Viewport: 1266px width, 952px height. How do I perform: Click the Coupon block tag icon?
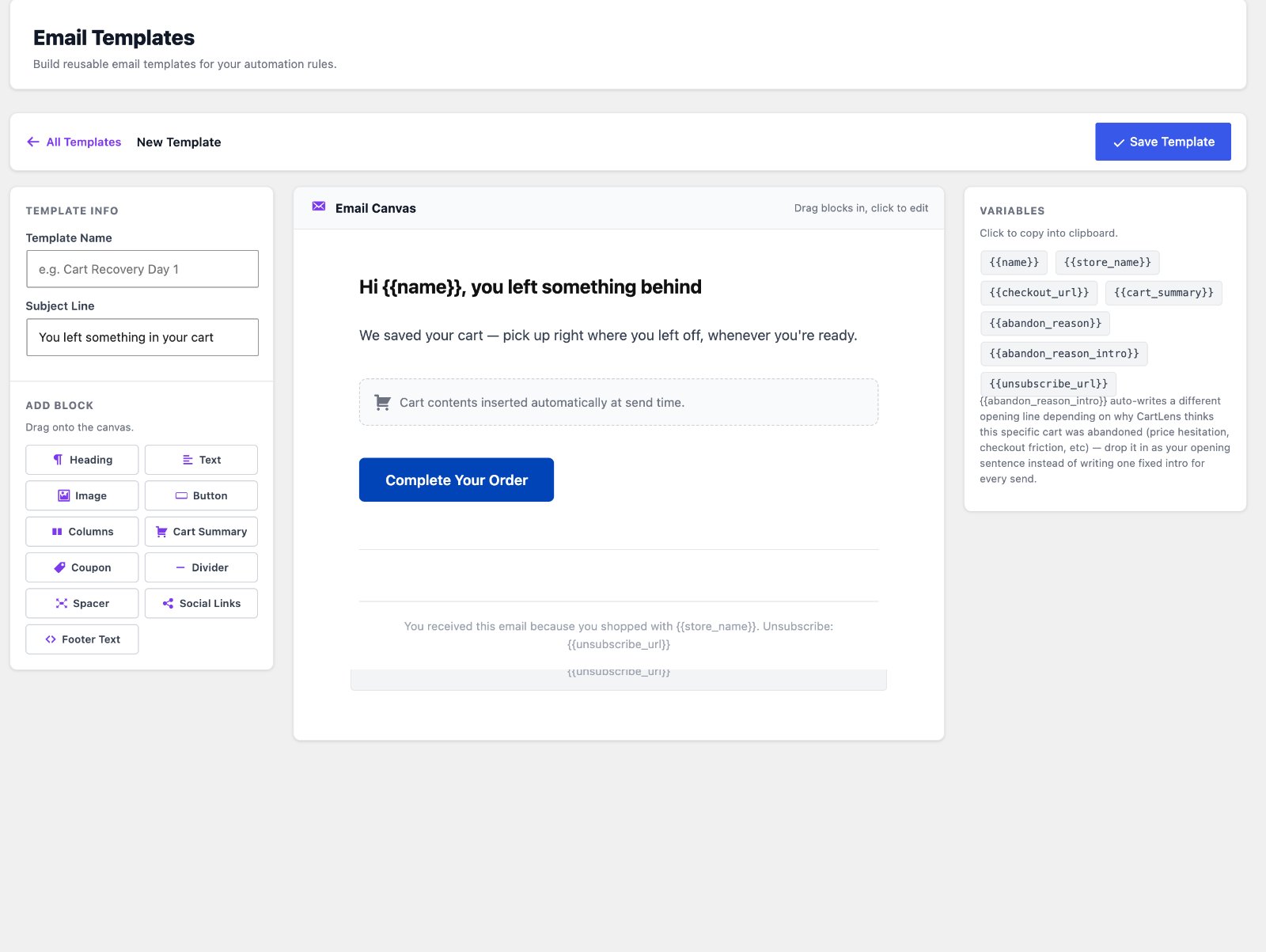click(x=59, y=567)
